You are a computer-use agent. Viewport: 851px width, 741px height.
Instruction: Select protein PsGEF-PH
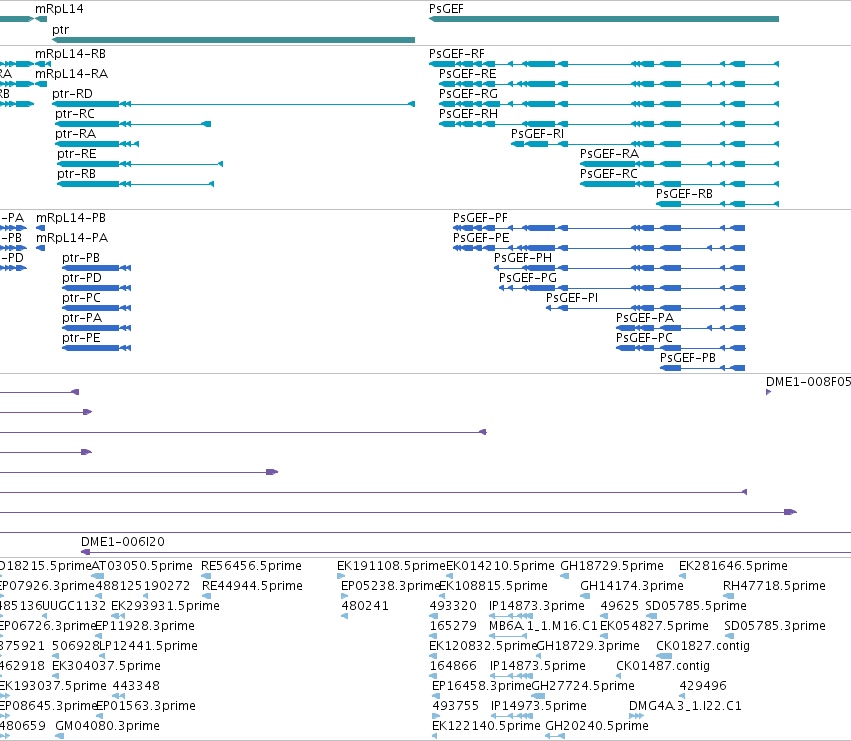pos(619,268)
